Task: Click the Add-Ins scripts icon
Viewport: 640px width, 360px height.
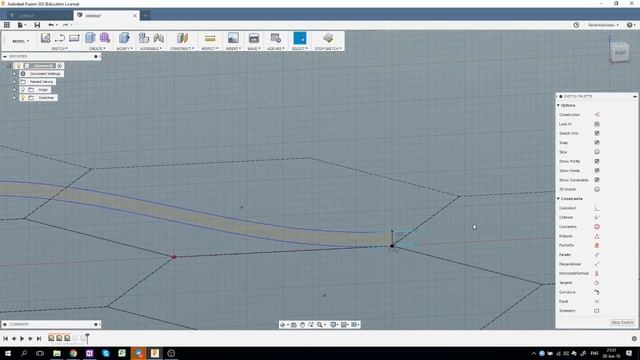Action: click(276, 38)
